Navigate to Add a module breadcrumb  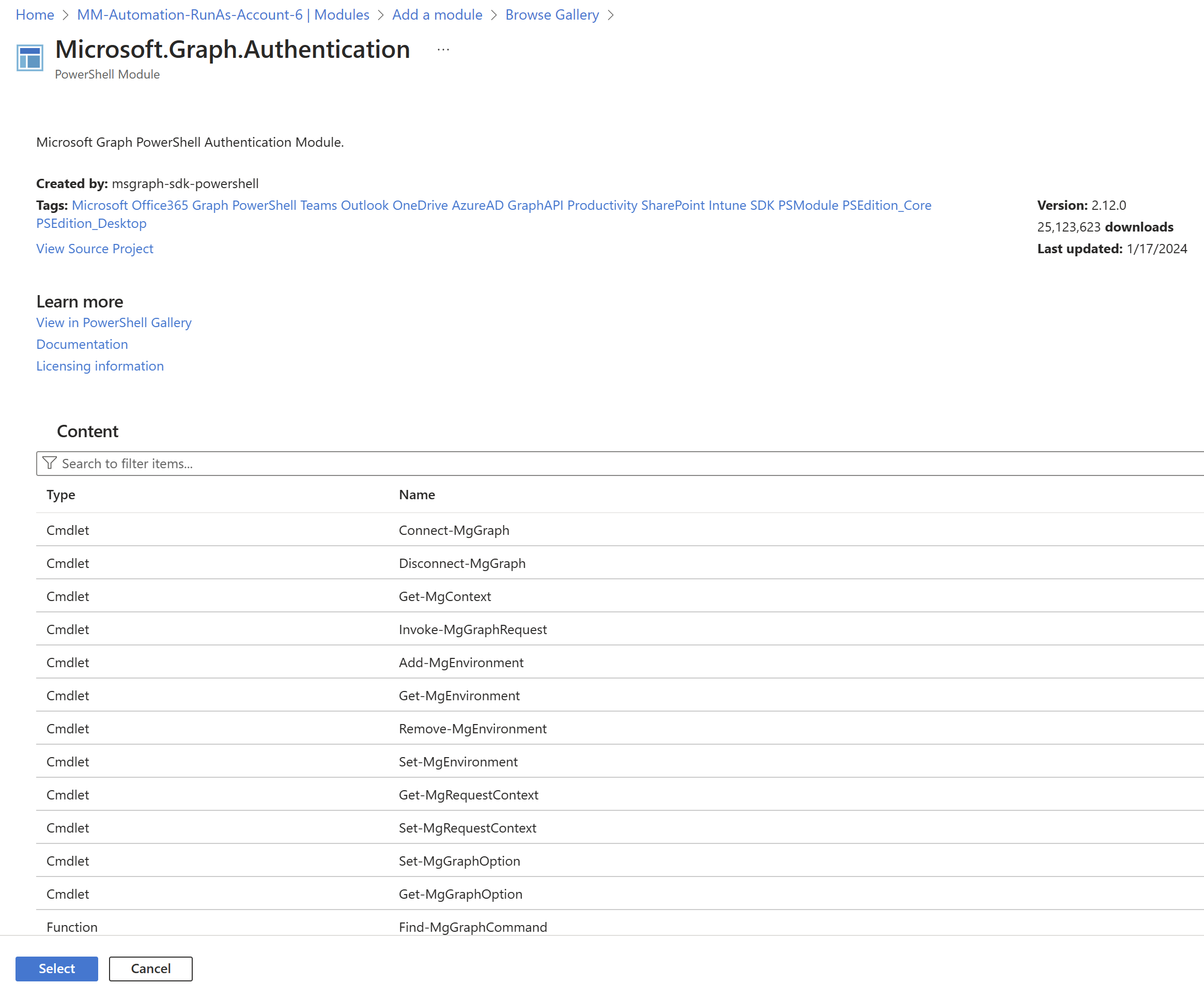pyautogui.click(x=437, y=14)
